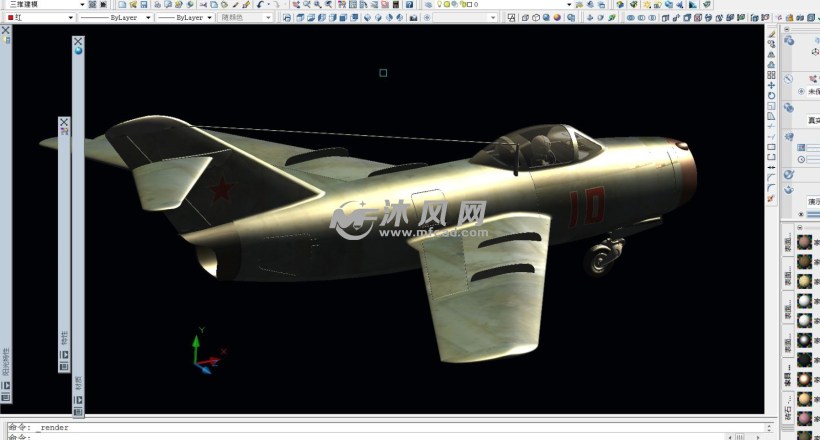Click the New file icon
This screenshot has height=440, width=820.
[x=121, y=5]
